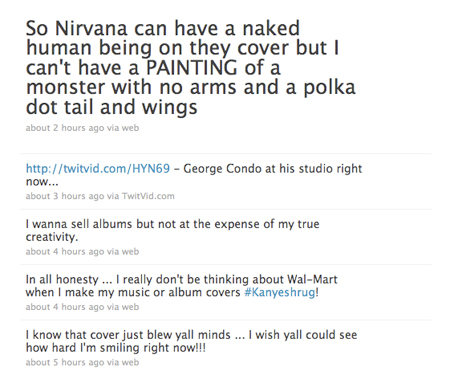Image resolution: width=450 pixels, height=371 pixels.
Task: Click the 'about 3 hours ago' timestamp
Action: pyautogui.click(x=65, y=196)
